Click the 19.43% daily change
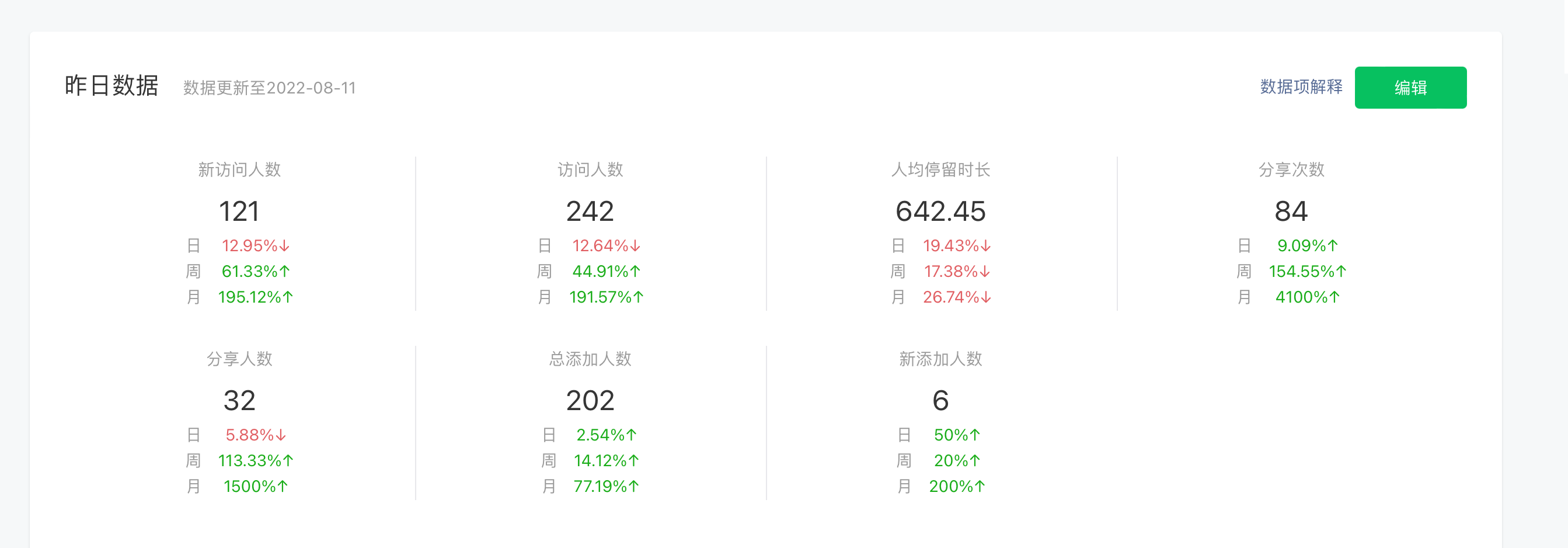This screenshot has width=1568, height=548. tap(957, 246)
